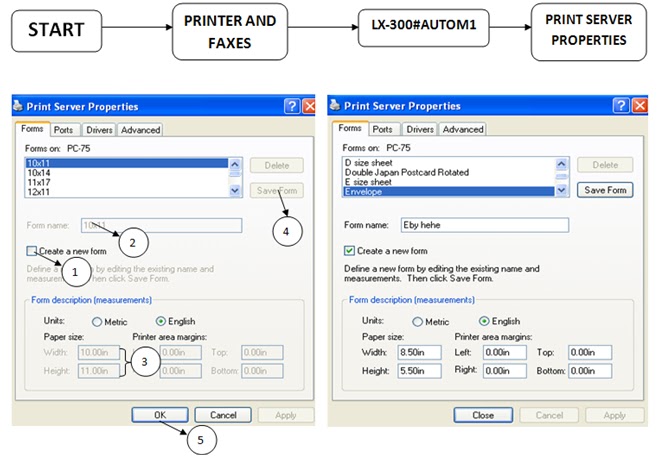Screen dimensions: 664x463
Task: Check Create a new form in left dialog
Action: 32,251
